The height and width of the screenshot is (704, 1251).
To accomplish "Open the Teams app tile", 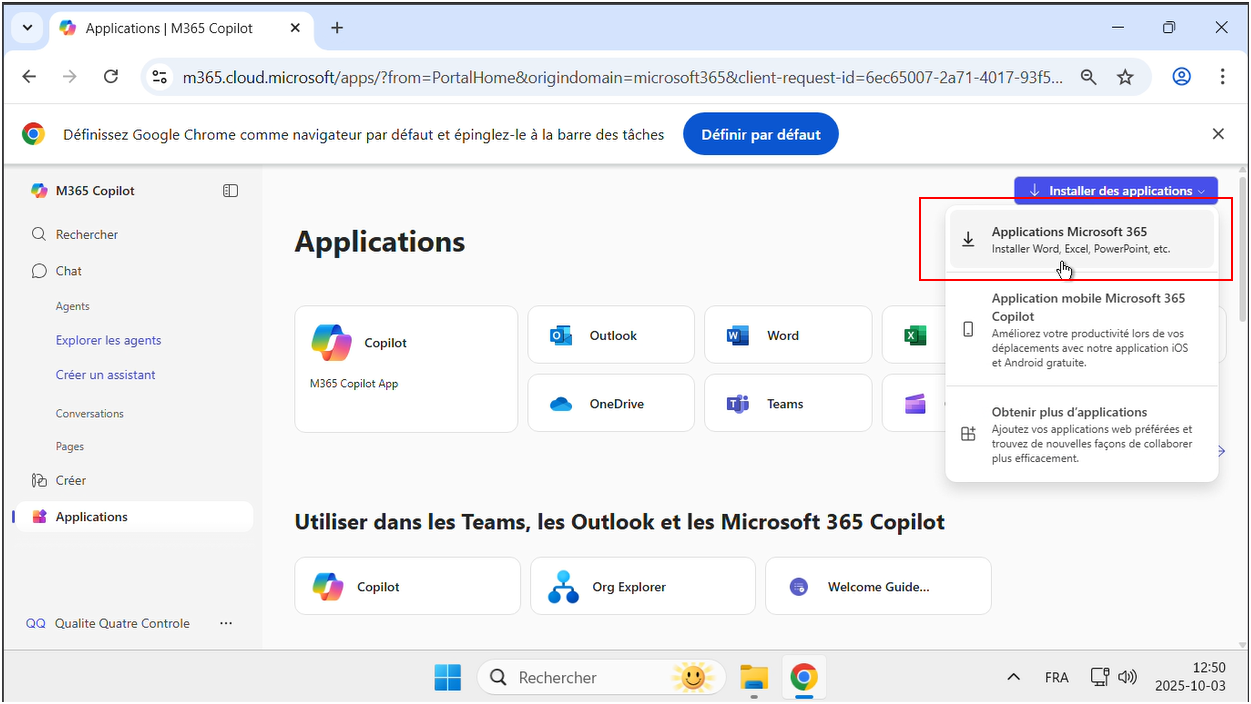I will [787, 403].
